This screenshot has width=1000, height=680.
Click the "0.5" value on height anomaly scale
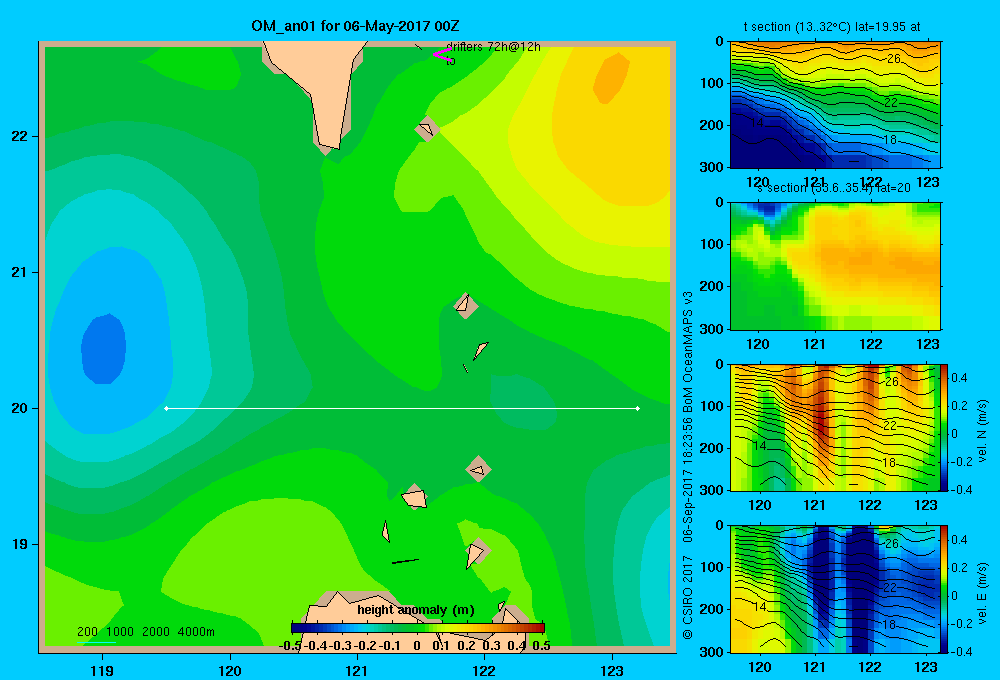point(541,646)
